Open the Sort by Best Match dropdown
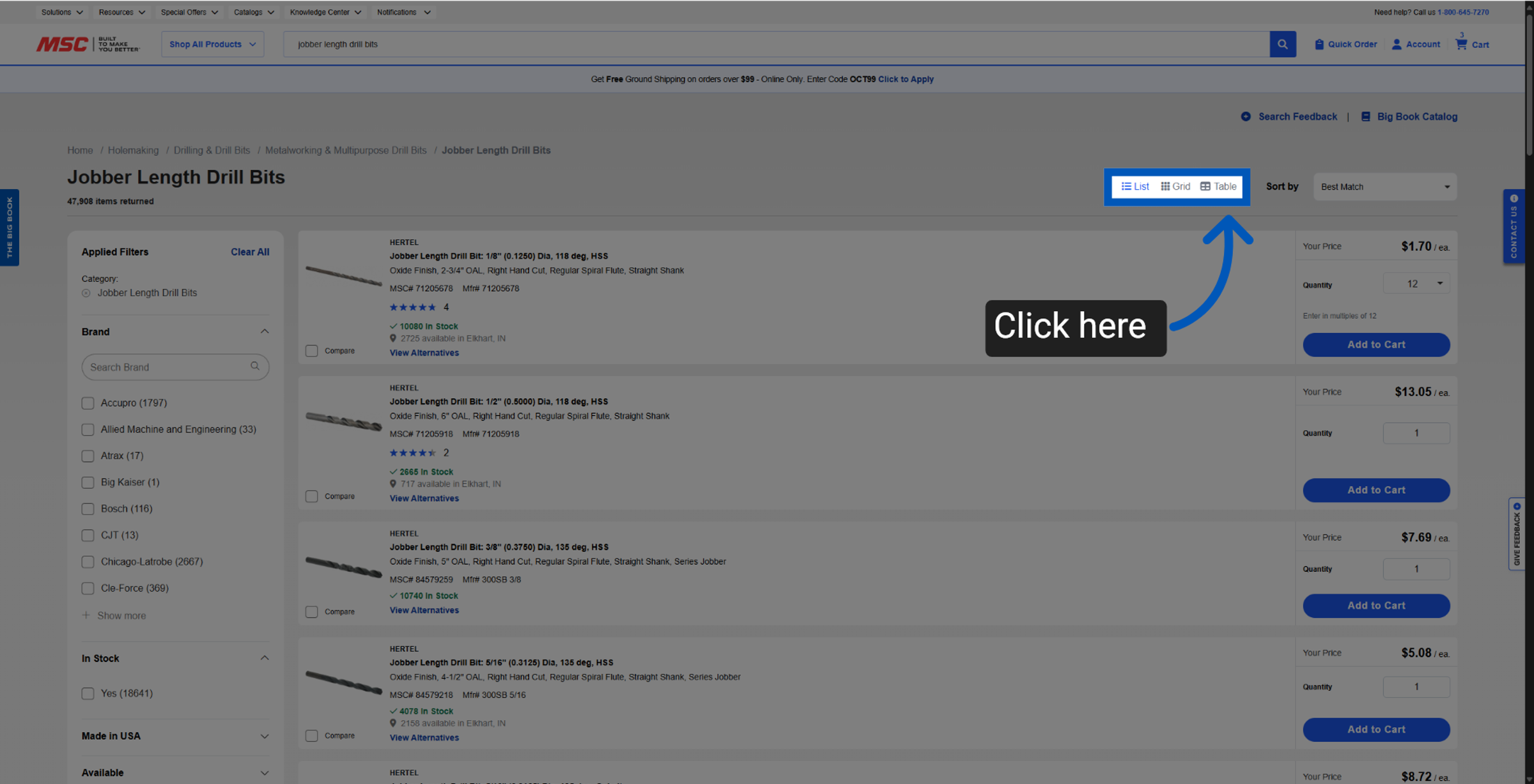 pos(1384,187)
